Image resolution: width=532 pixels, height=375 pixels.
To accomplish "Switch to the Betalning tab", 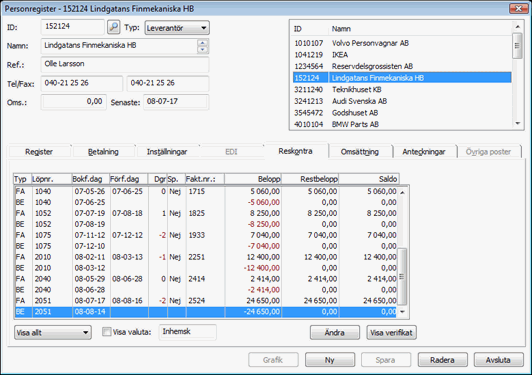I will [x=103, y=152].
